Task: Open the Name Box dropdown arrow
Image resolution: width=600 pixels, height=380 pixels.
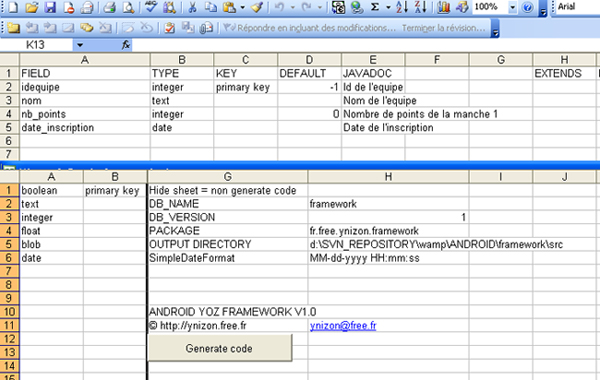Action: click(80, 45)
